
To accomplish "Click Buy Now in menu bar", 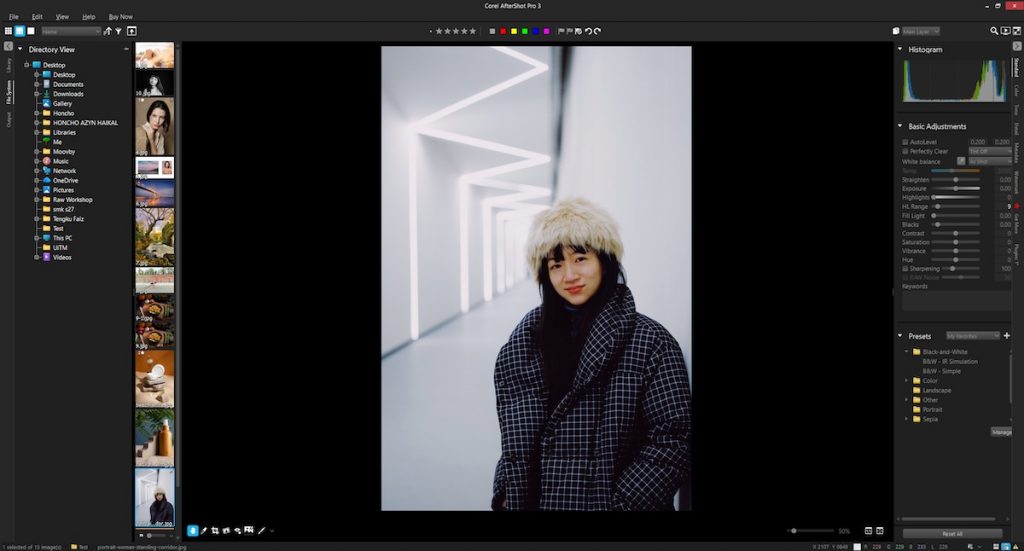I will pos(120,17).
